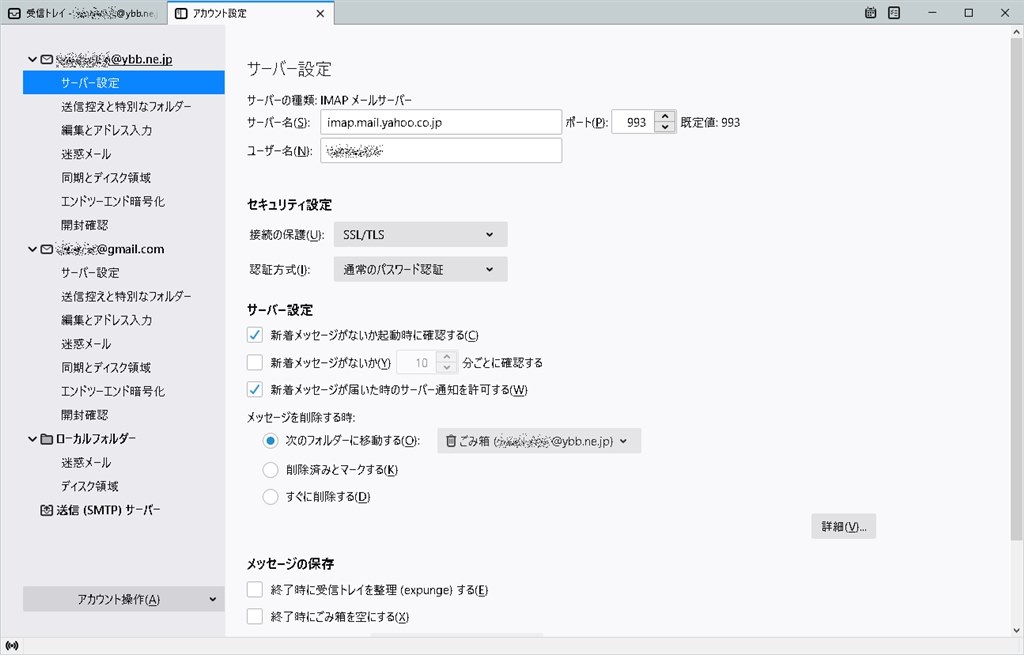Open the connection security SSL/TLS dropdown
The height and width of the screenshot is (655, 1024).
point(420,234)
